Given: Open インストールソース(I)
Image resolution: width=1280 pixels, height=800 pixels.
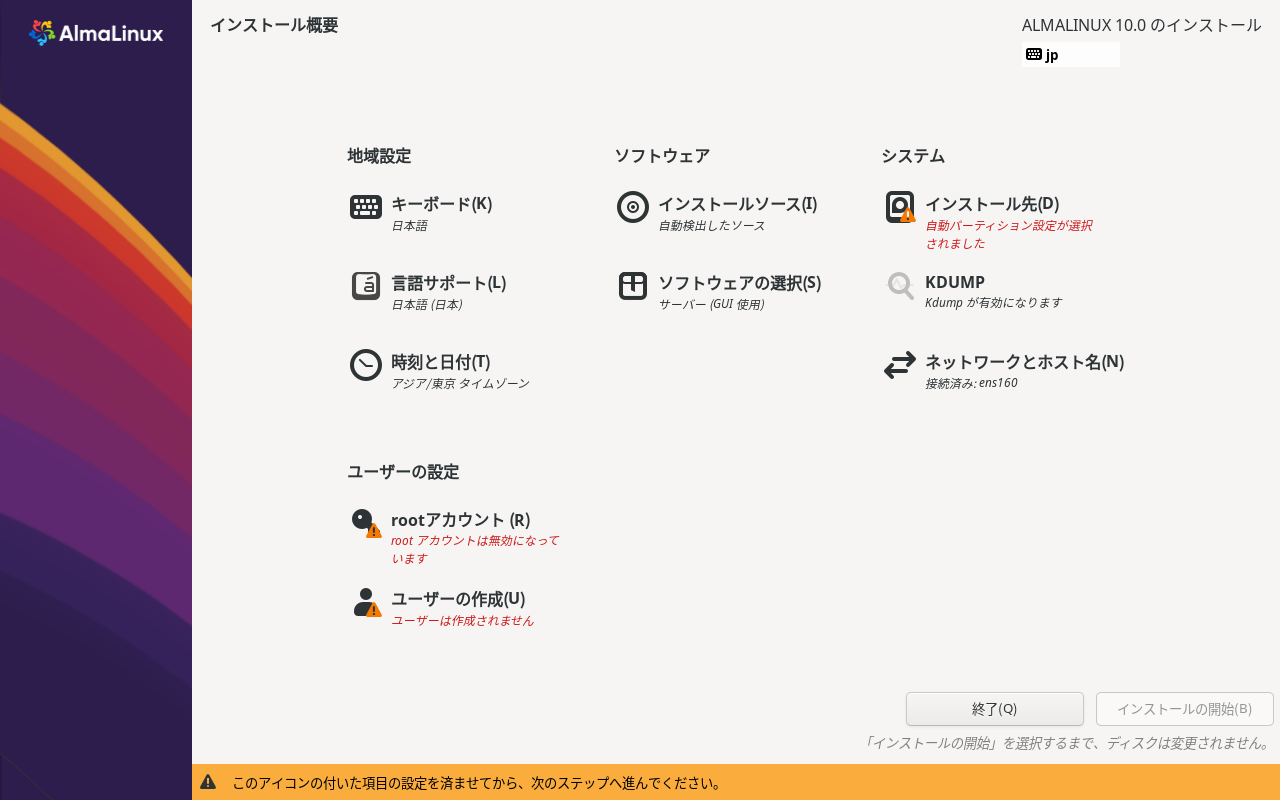Looking at the screenshot, I should [x=738, y=204].
